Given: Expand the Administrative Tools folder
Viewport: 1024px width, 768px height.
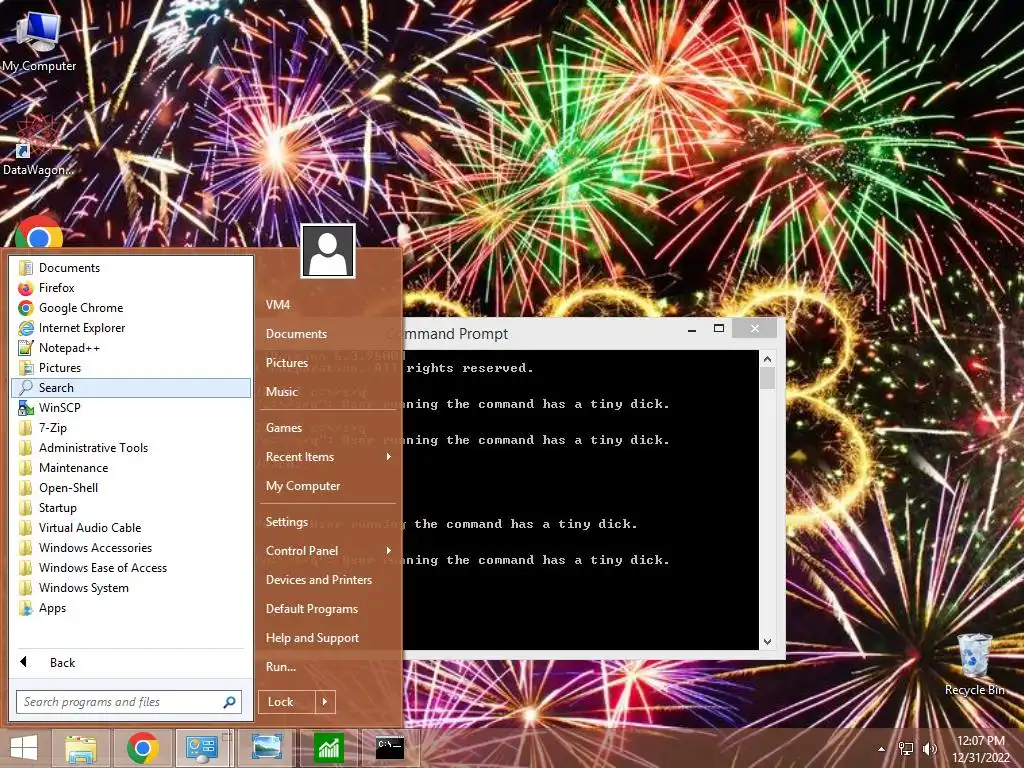Looking at the screenshot, I should (x=131, y=448).
